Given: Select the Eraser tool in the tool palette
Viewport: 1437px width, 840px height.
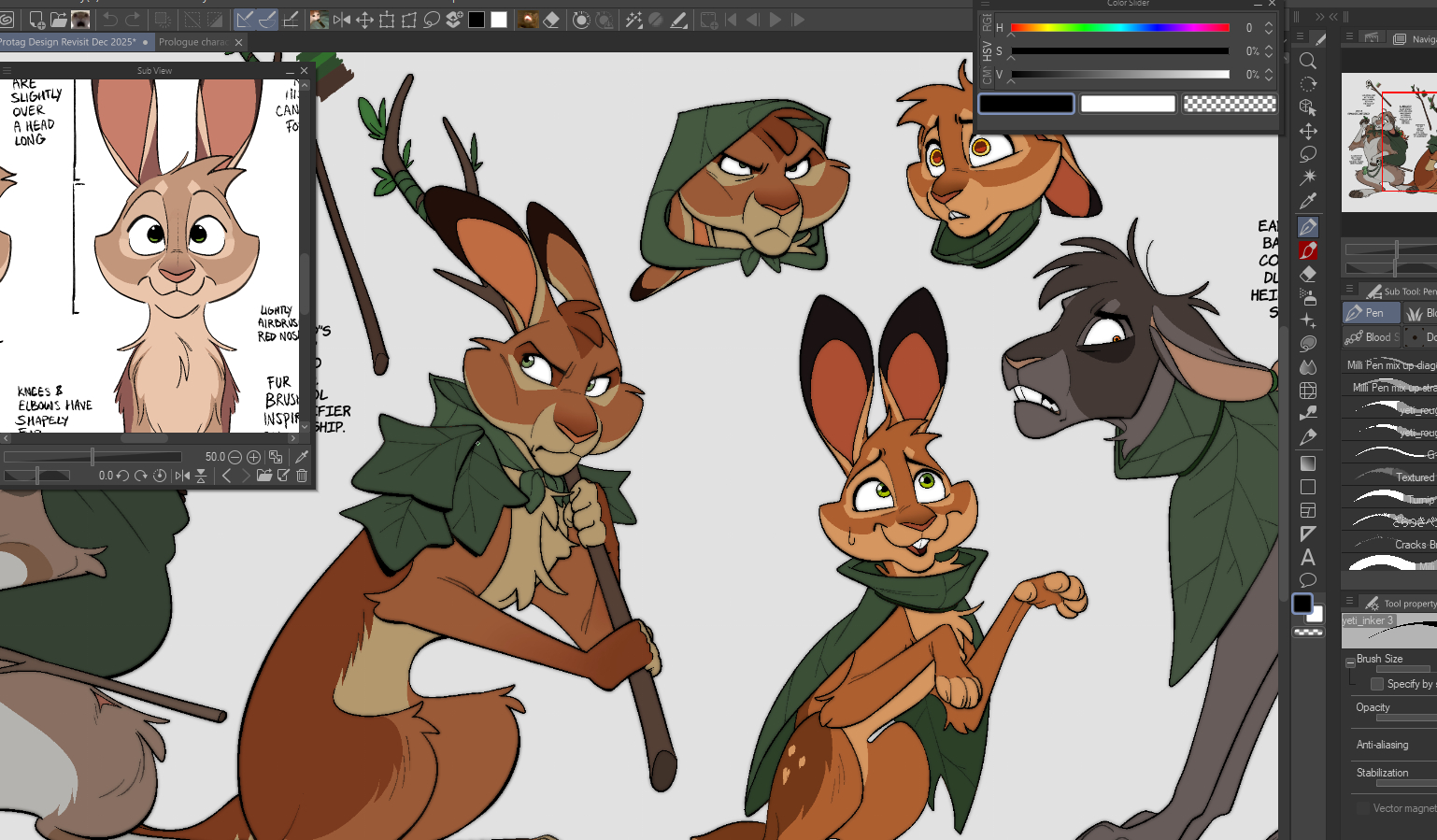Looking at the screenshot, I should pos(1308,274).
